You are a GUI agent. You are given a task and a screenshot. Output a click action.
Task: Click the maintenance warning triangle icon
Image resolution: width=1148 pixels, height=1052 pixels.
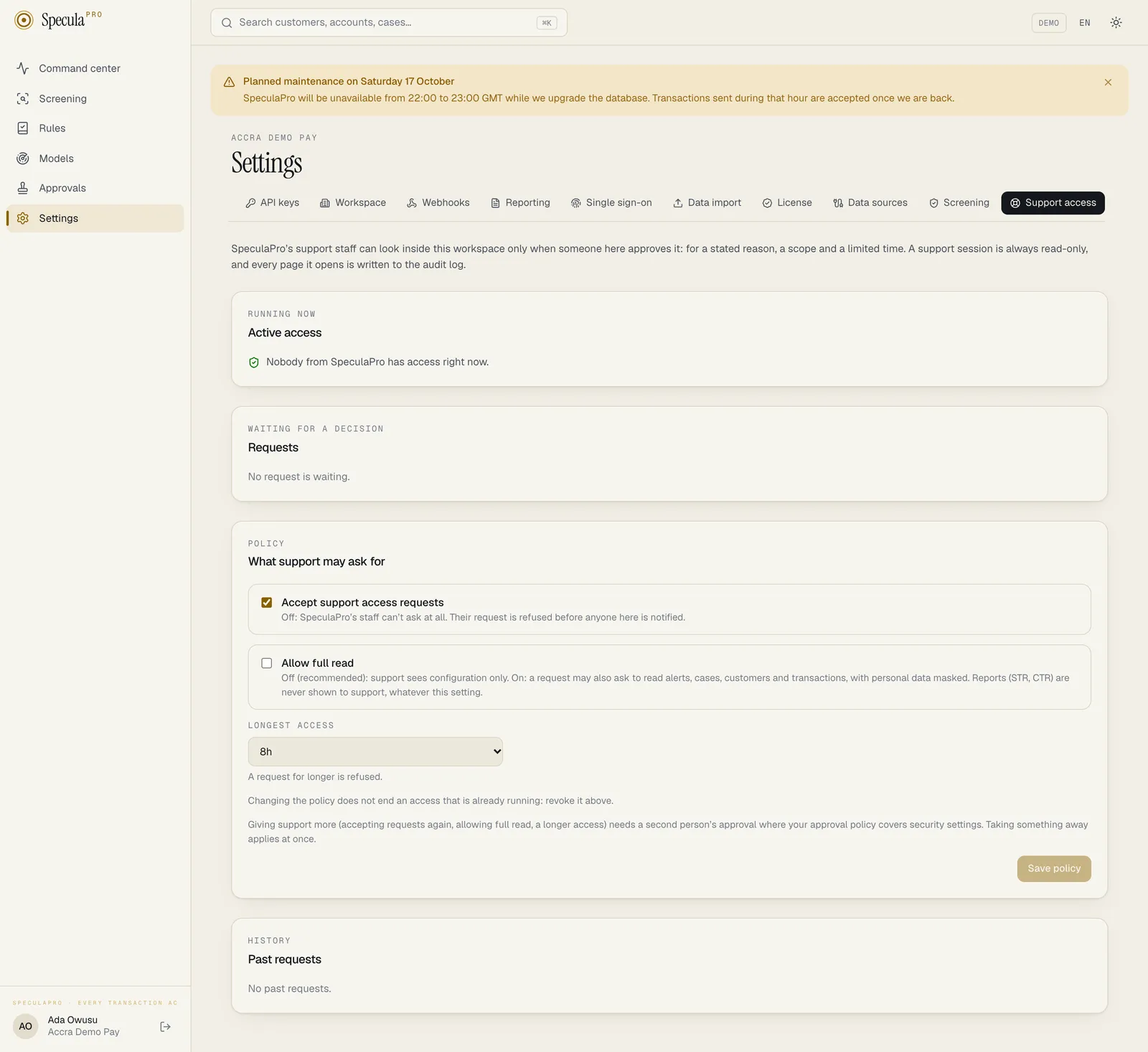point(230,82)
